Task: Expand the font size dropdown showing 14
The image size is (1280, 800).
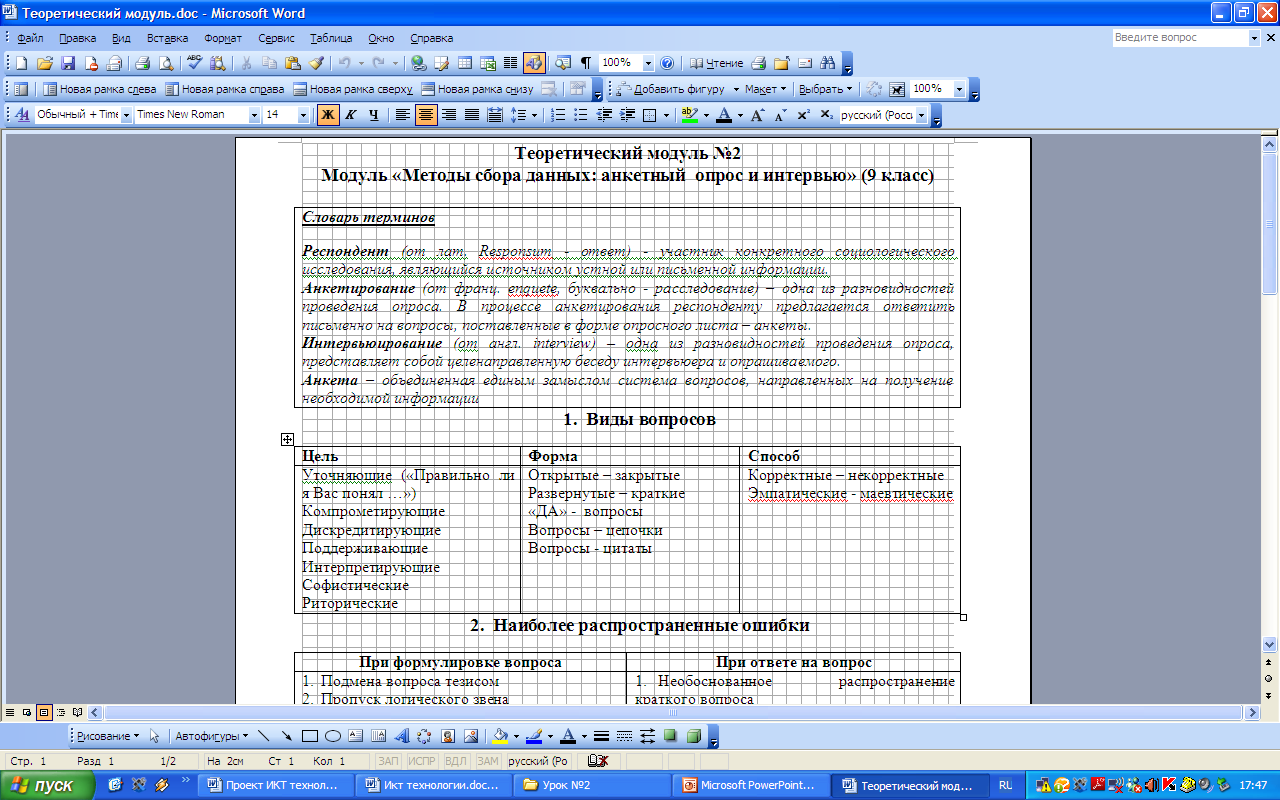Action: pos(304,115)
